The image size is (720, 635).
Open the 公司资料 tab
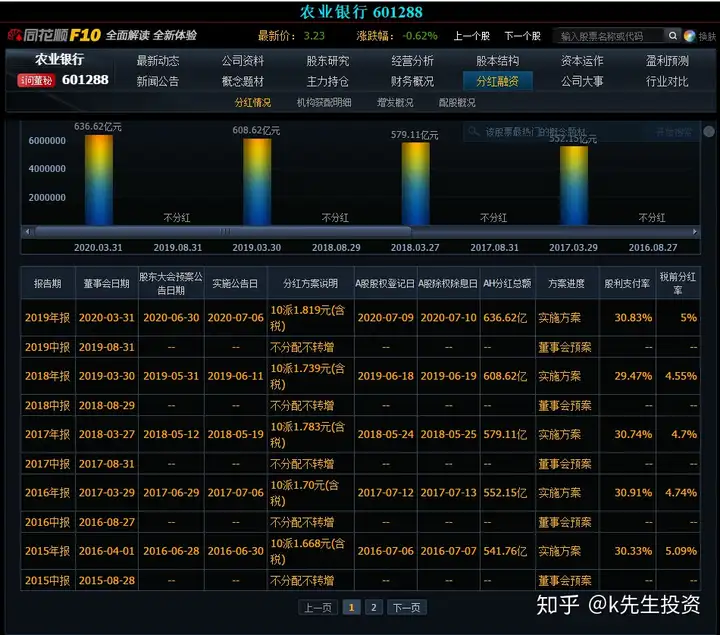(243, 61)
